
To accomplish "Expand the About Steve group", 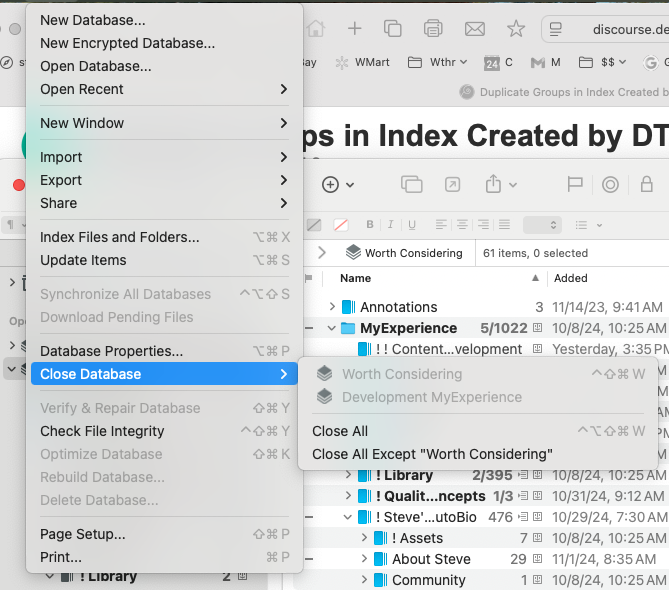I will [365, 559].
